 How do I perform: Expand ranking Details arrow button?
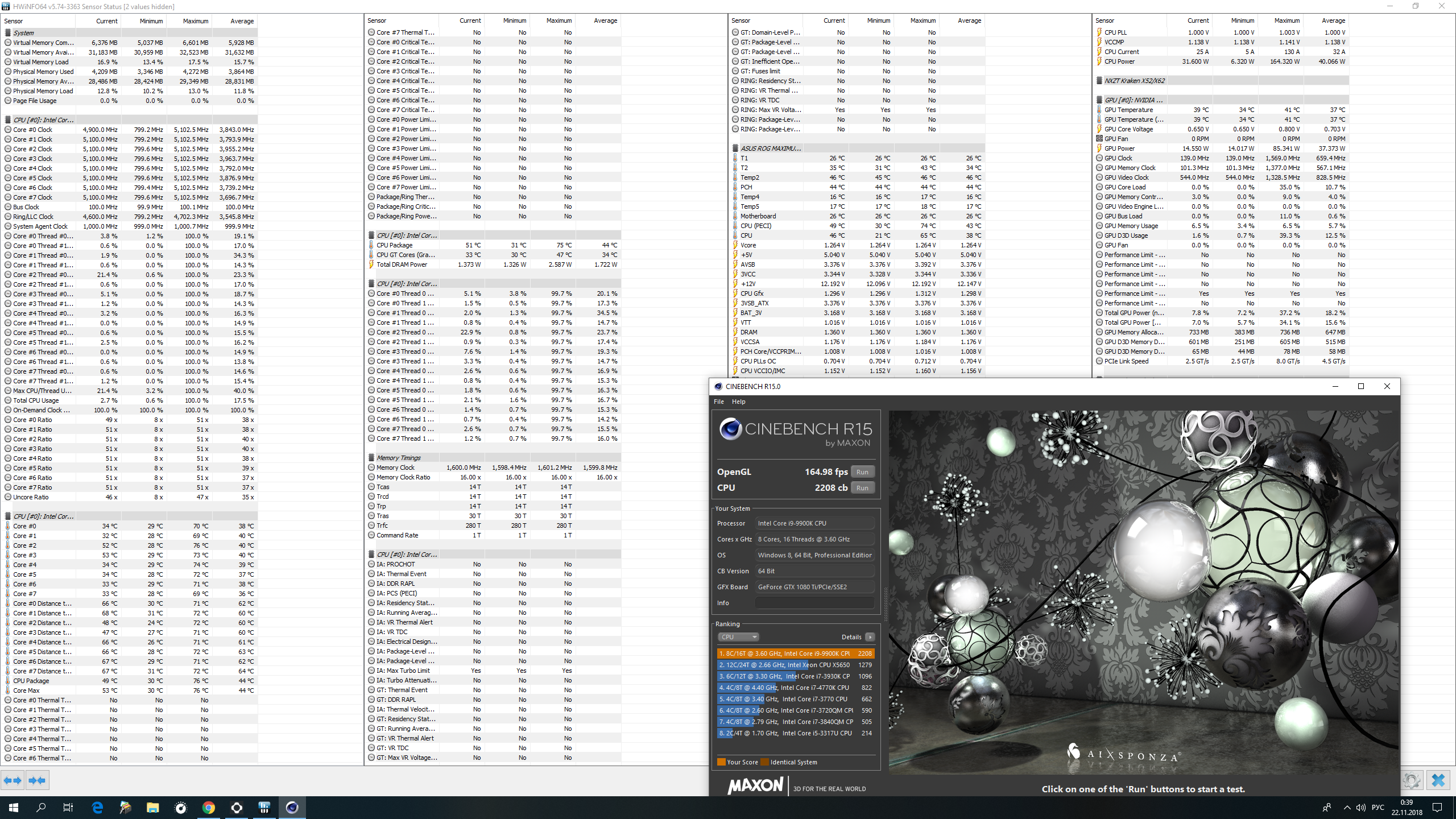click(870, 637)
